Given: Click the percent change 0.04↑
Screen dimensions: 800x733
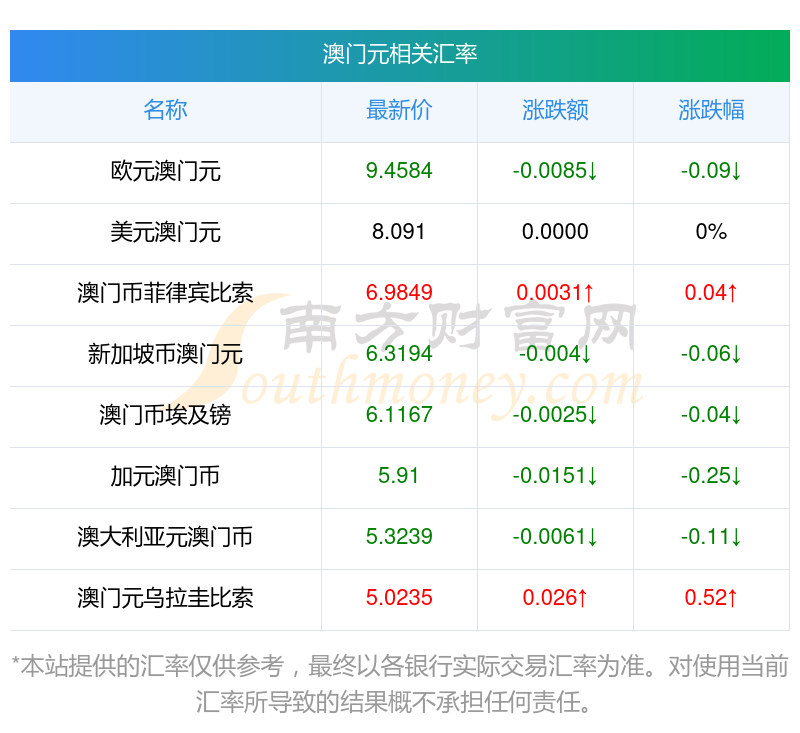Looking at the screenshot, I should pyautogui.click(x=711, y=293).
